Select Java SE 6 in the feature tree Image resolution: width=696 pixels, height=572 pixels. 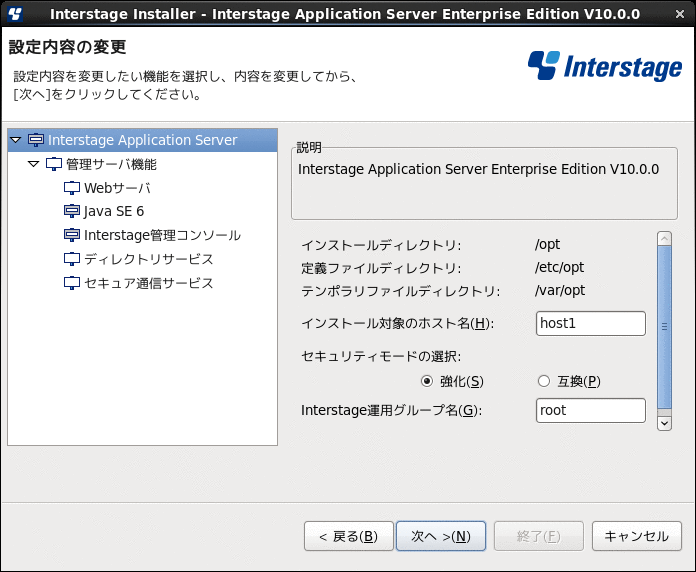[114, 212]
